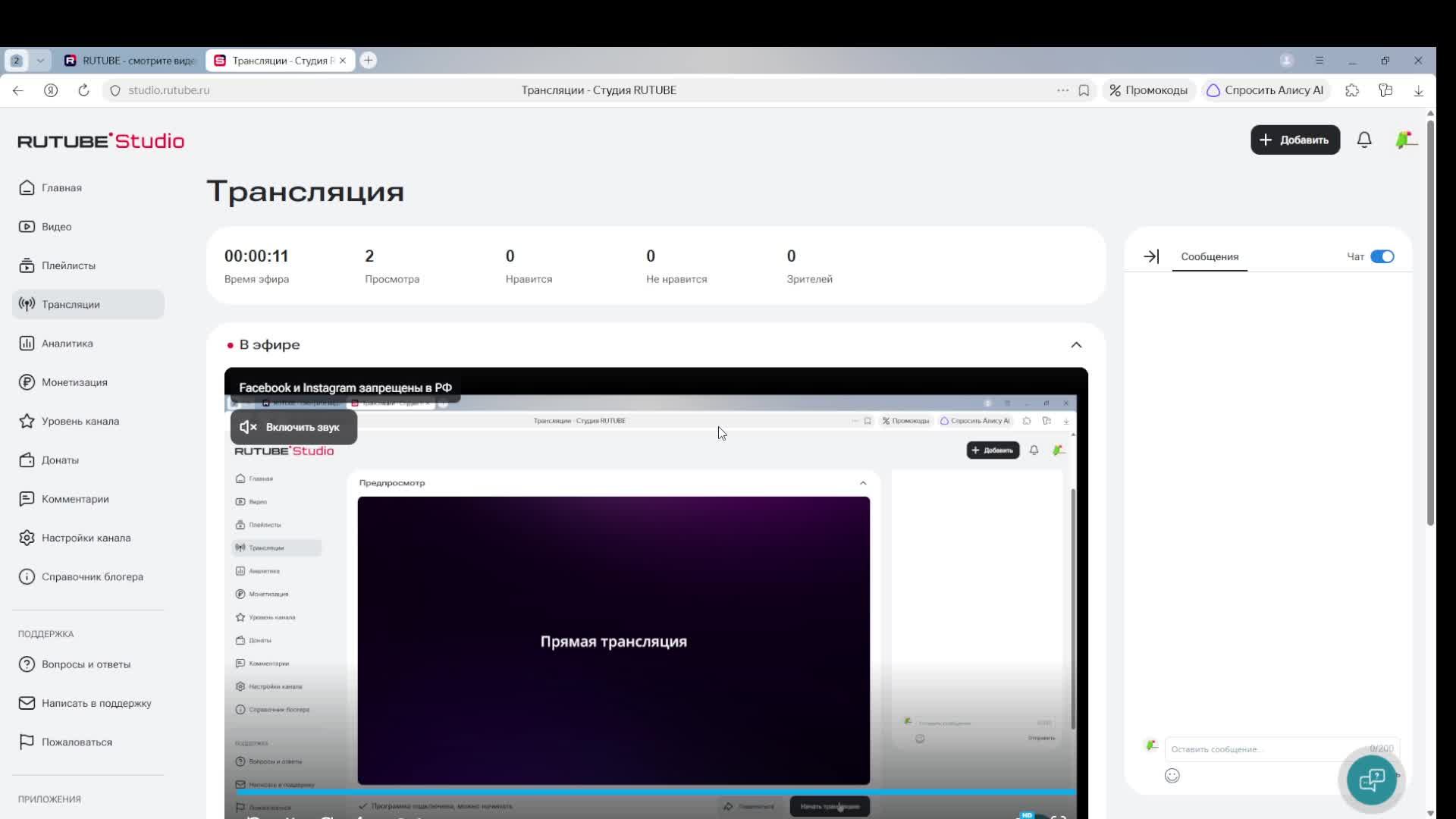Click the Не нравится label

676,279
